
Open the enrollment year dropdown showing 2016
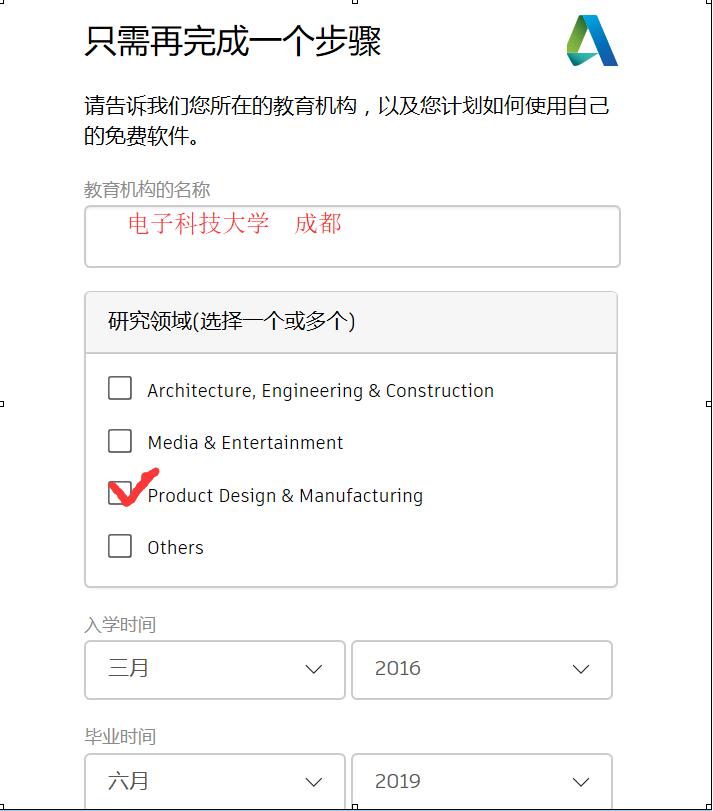pos(482,670)
